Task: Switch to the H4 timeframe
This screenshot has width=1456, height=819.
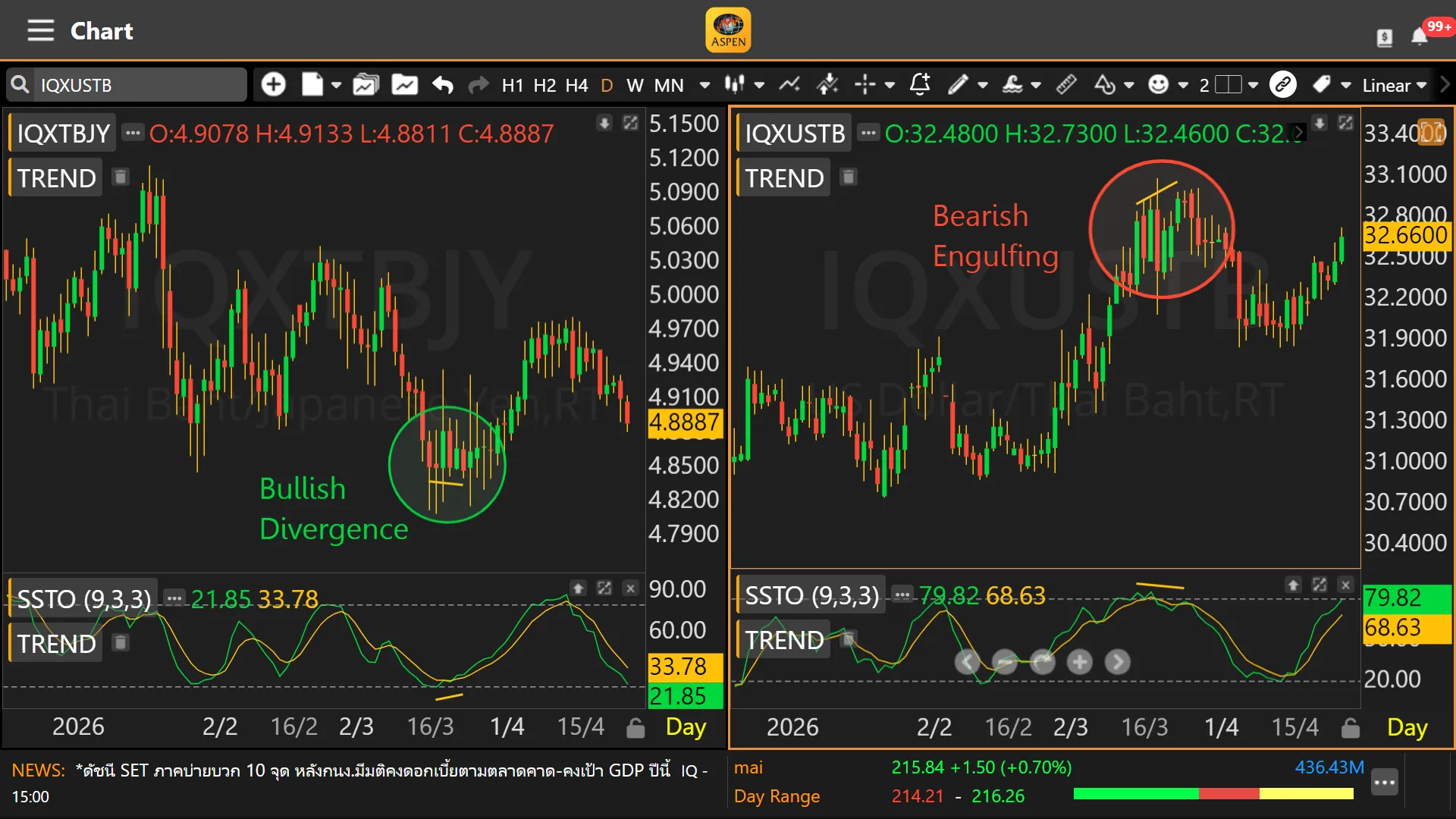Action: [576, 86]
